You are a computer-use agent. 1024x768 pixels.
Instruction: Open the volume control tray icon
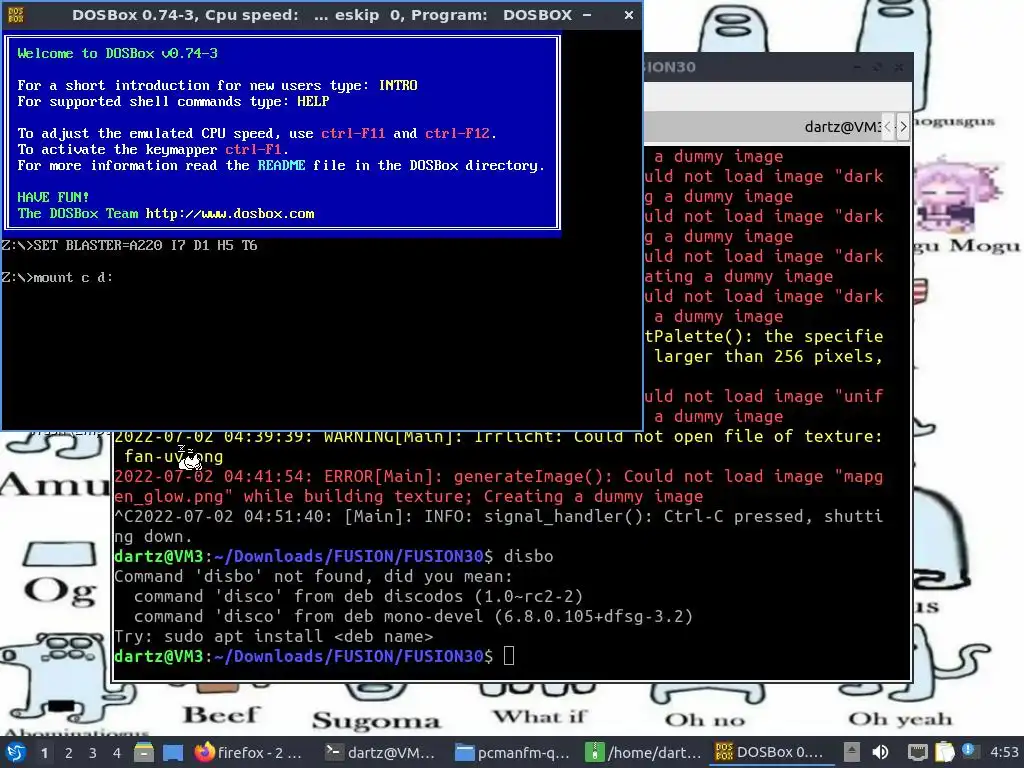[x=880, y=752]
